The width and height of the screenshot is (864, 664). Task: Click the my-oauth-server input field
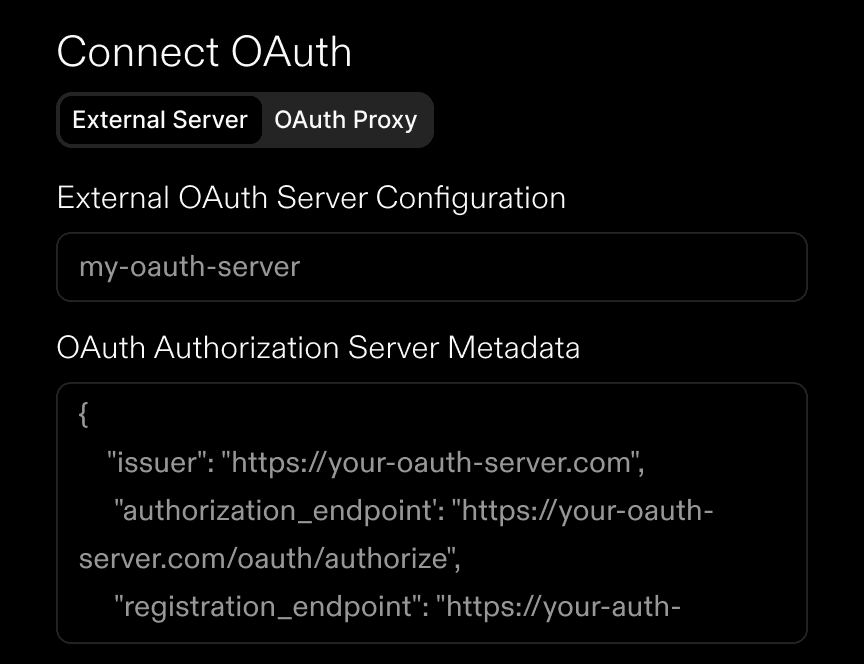[x=432, y=267]
